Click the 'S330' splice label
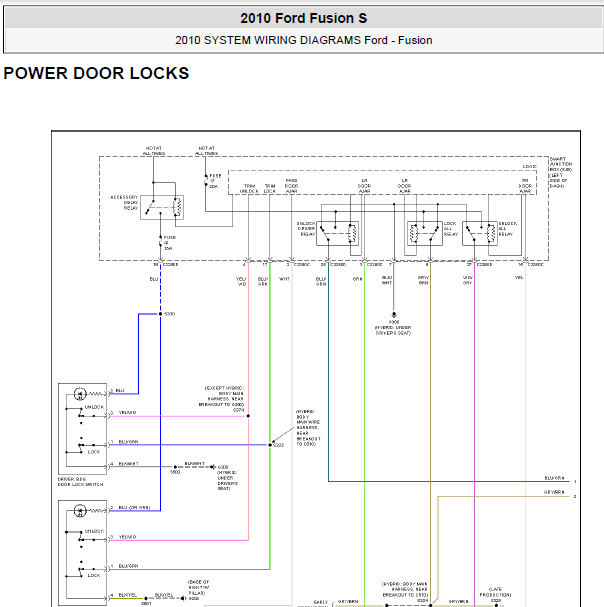Viewport: 604px width, 607px height. pyautogui.click(x=170, y=314)
